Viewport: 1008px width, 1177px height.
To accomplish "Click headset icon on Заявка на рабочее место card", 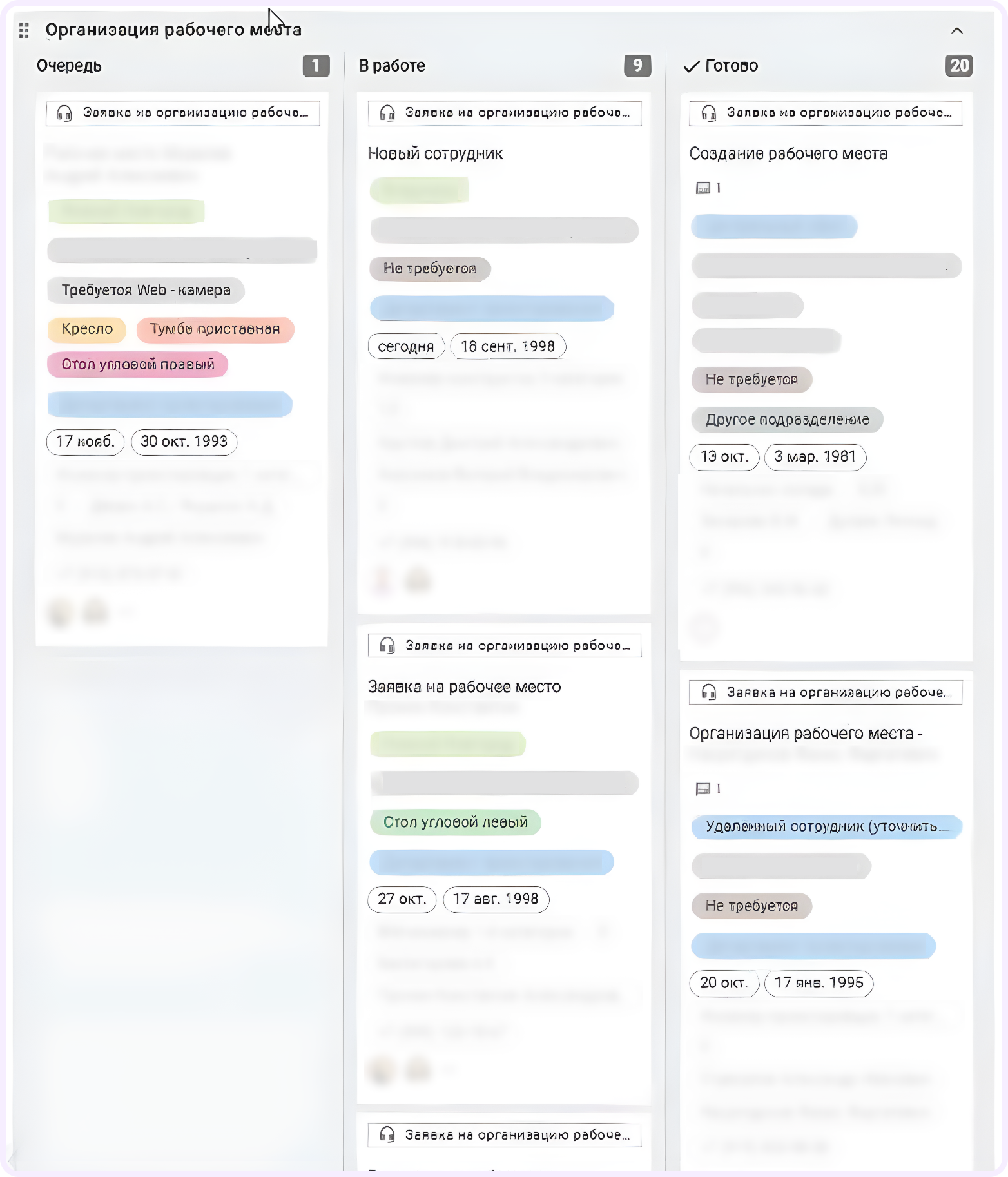I will [387, 645].
